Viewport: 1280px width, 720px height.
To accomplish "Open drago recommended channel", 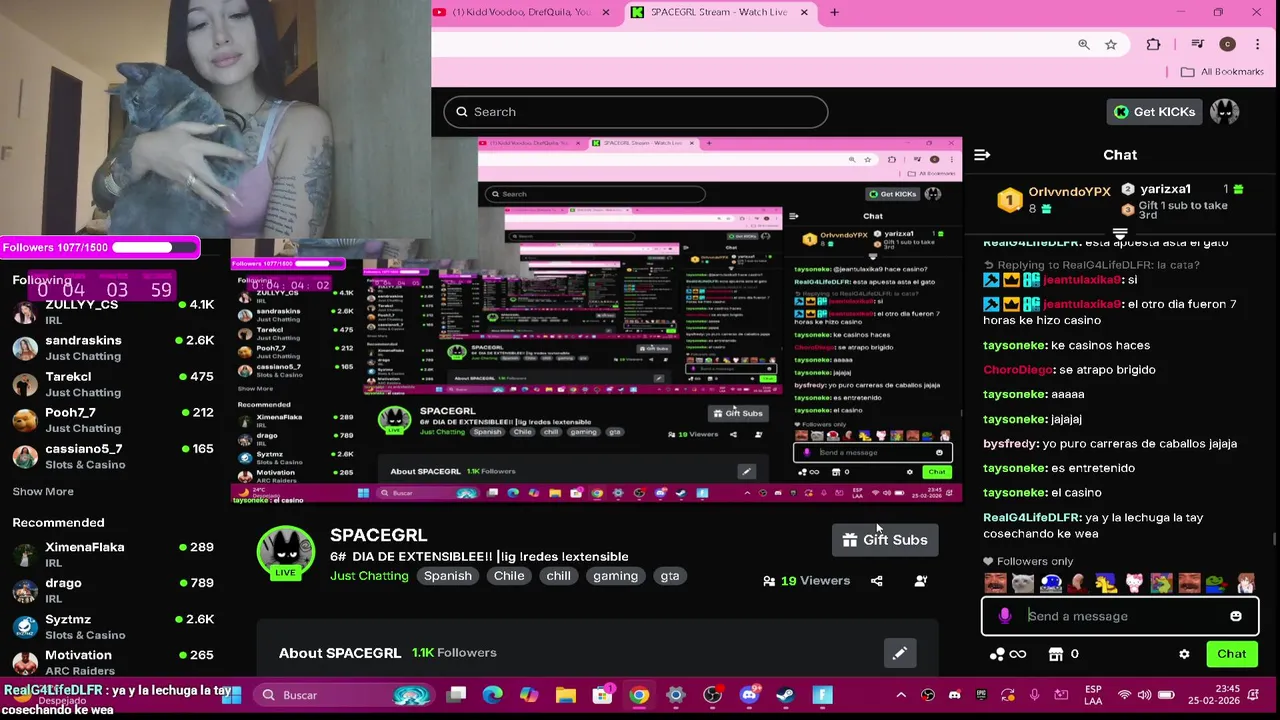I will click(x=115, y=591).
